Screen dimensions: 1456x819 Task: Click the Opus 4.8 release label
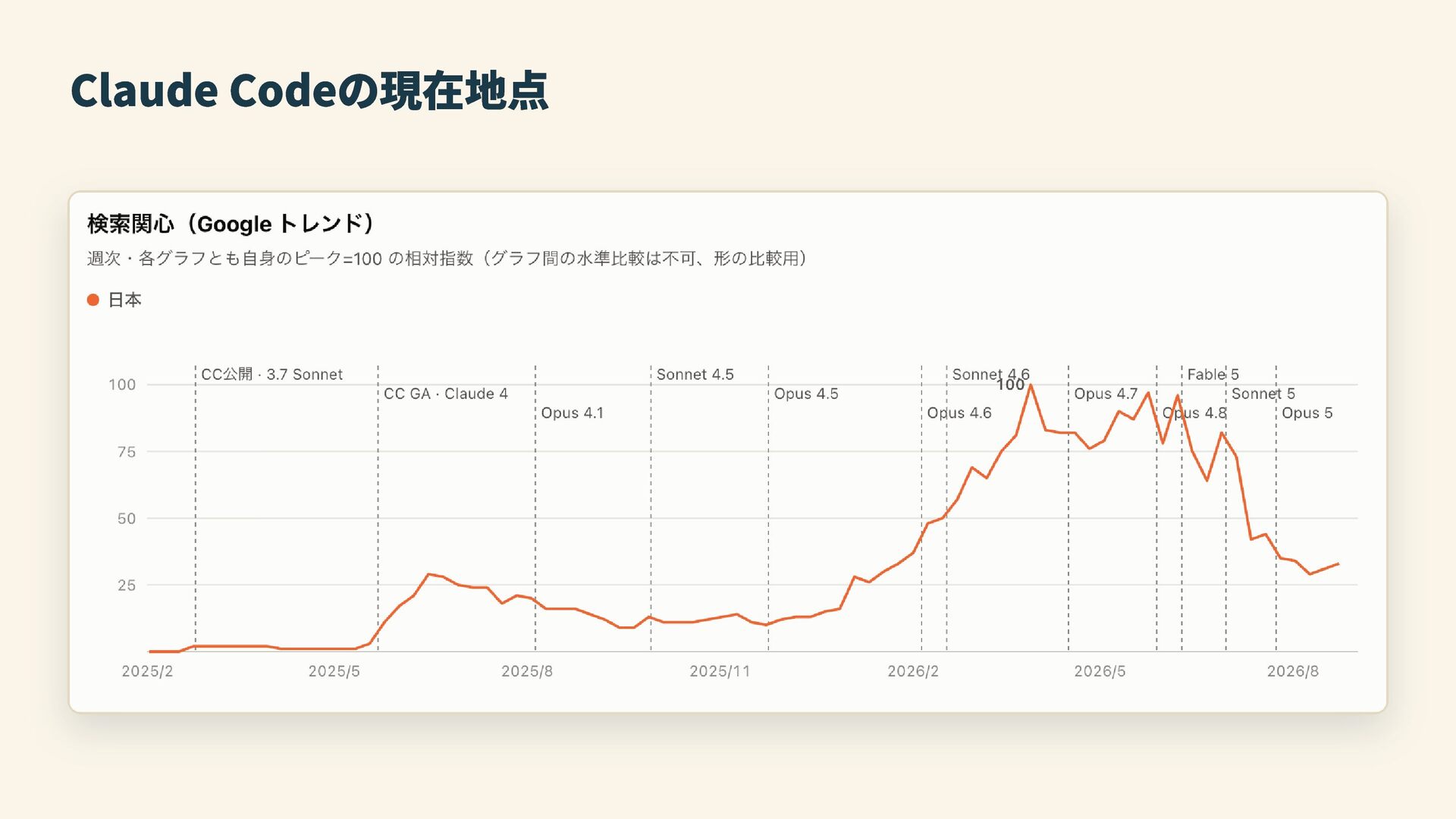(1194, 413)
